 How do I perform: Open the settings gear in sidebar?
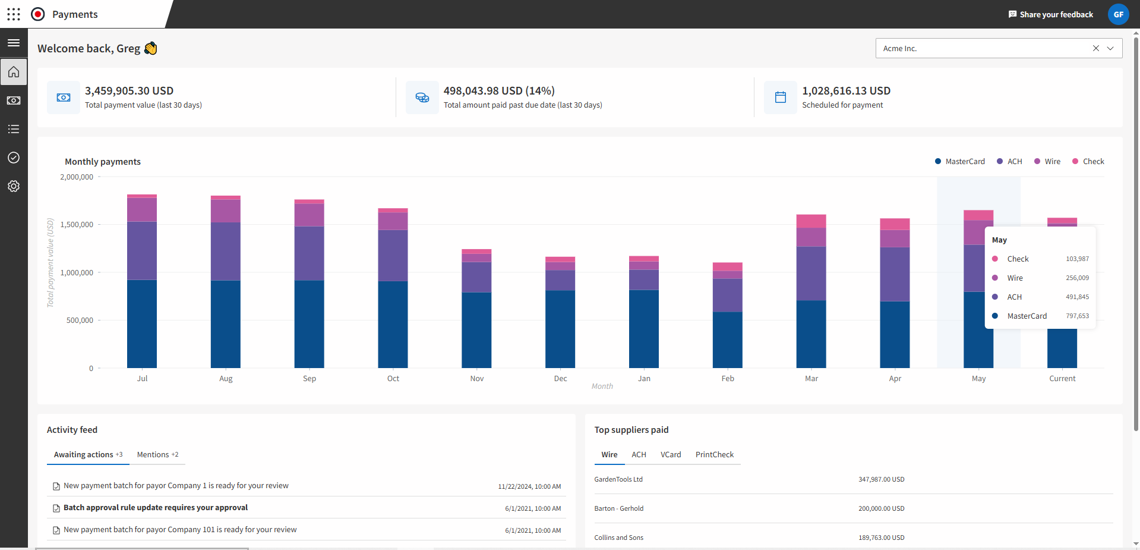(x=14, y=186)
